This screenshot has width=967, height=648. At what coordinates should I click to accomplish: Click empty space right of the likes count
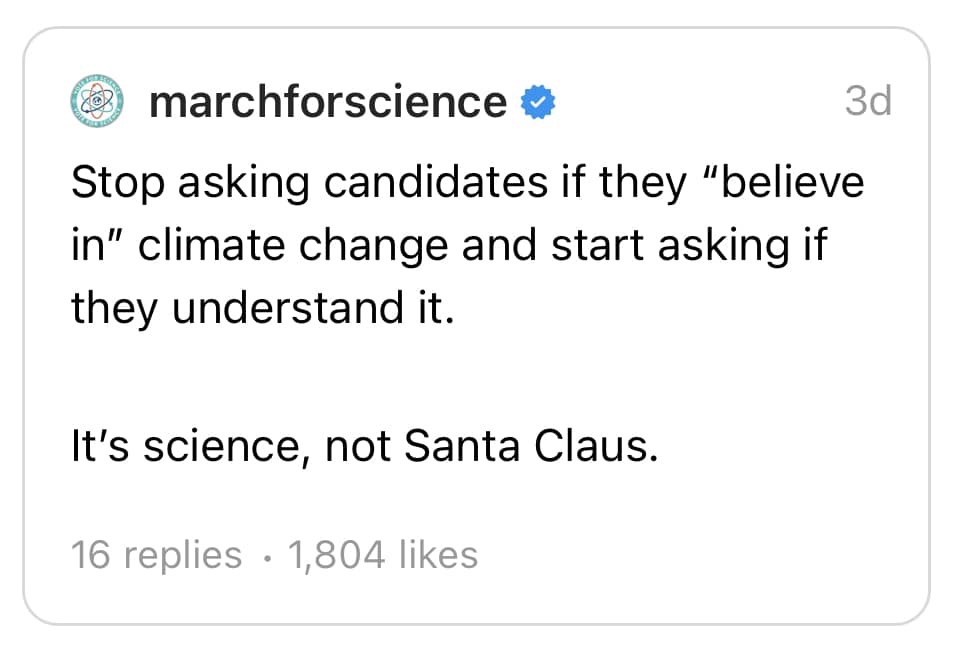tap(680, 555)
